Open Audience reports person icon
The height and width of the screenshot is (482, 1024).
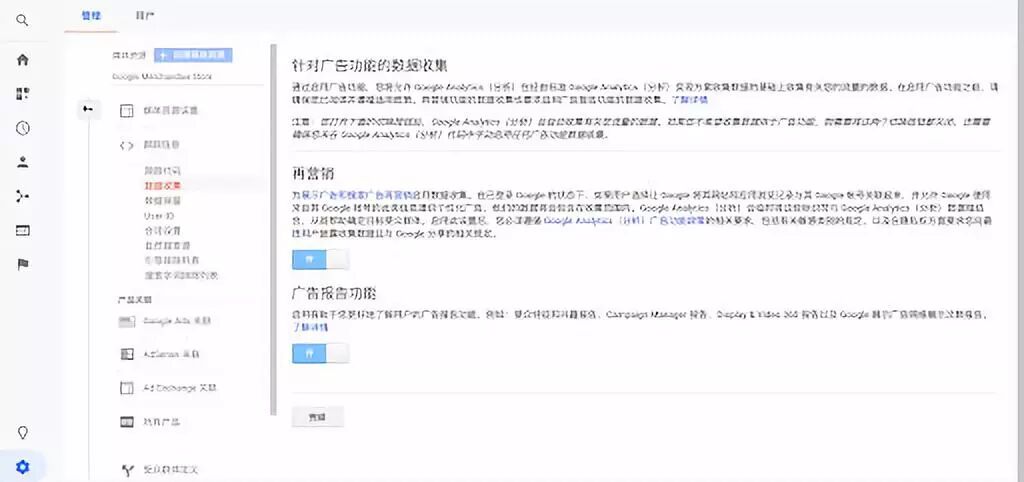tap(23, 163)
